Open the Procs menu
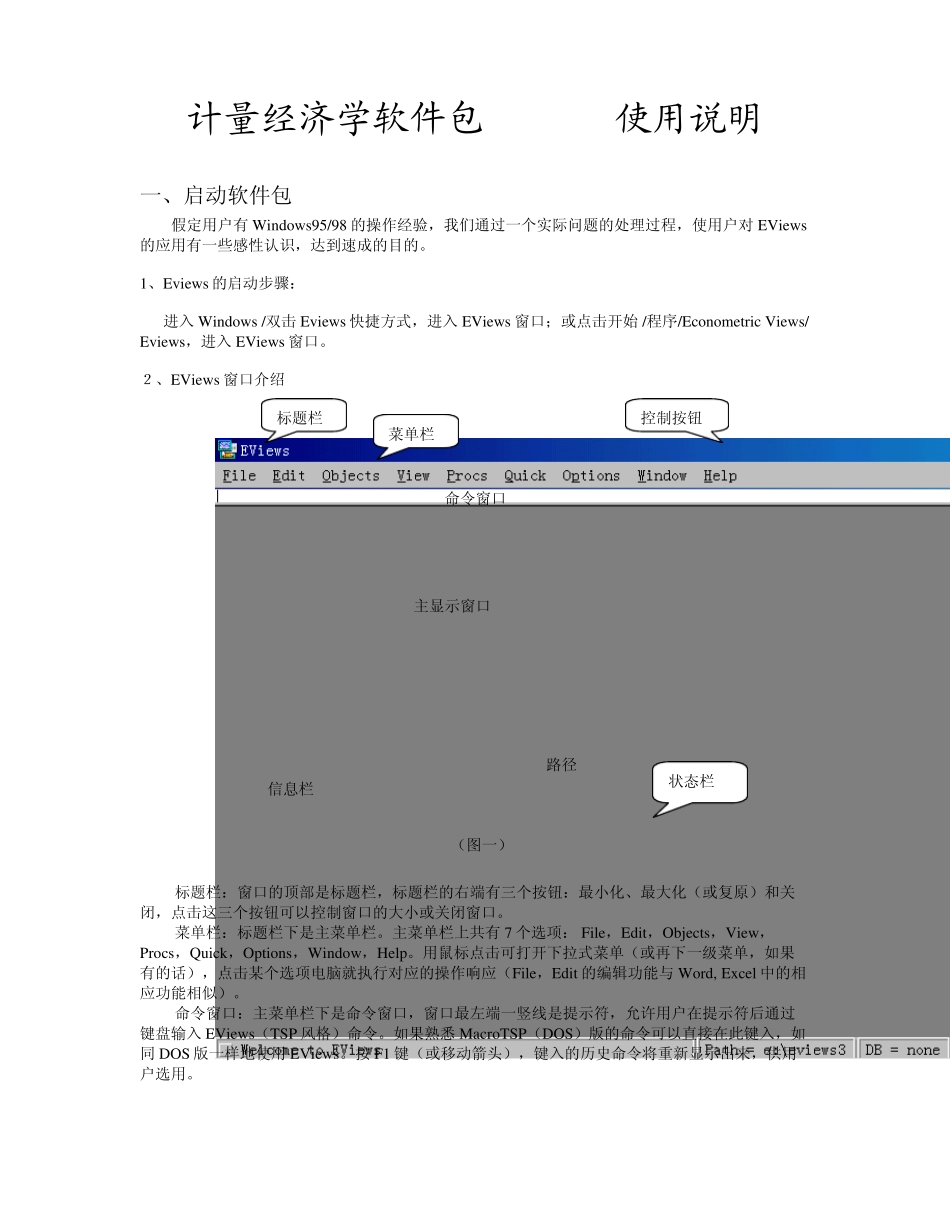The width and height of the screenshot is (950, 1230). click(x=467, y=476)
